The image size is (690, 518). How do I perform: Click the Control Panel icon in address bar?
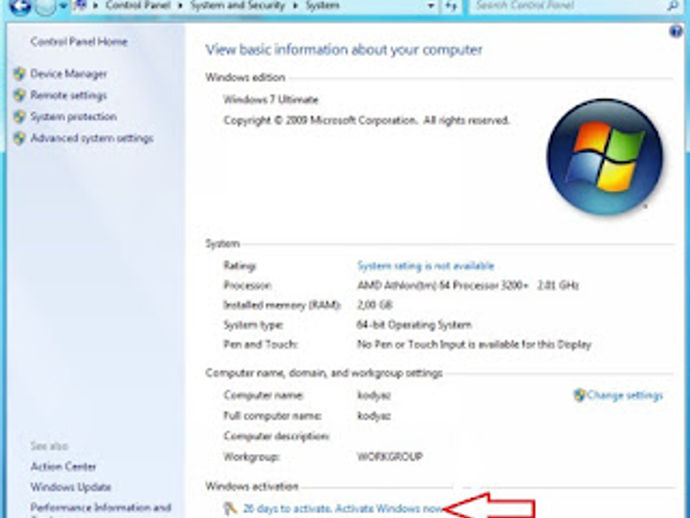point(81,6)
